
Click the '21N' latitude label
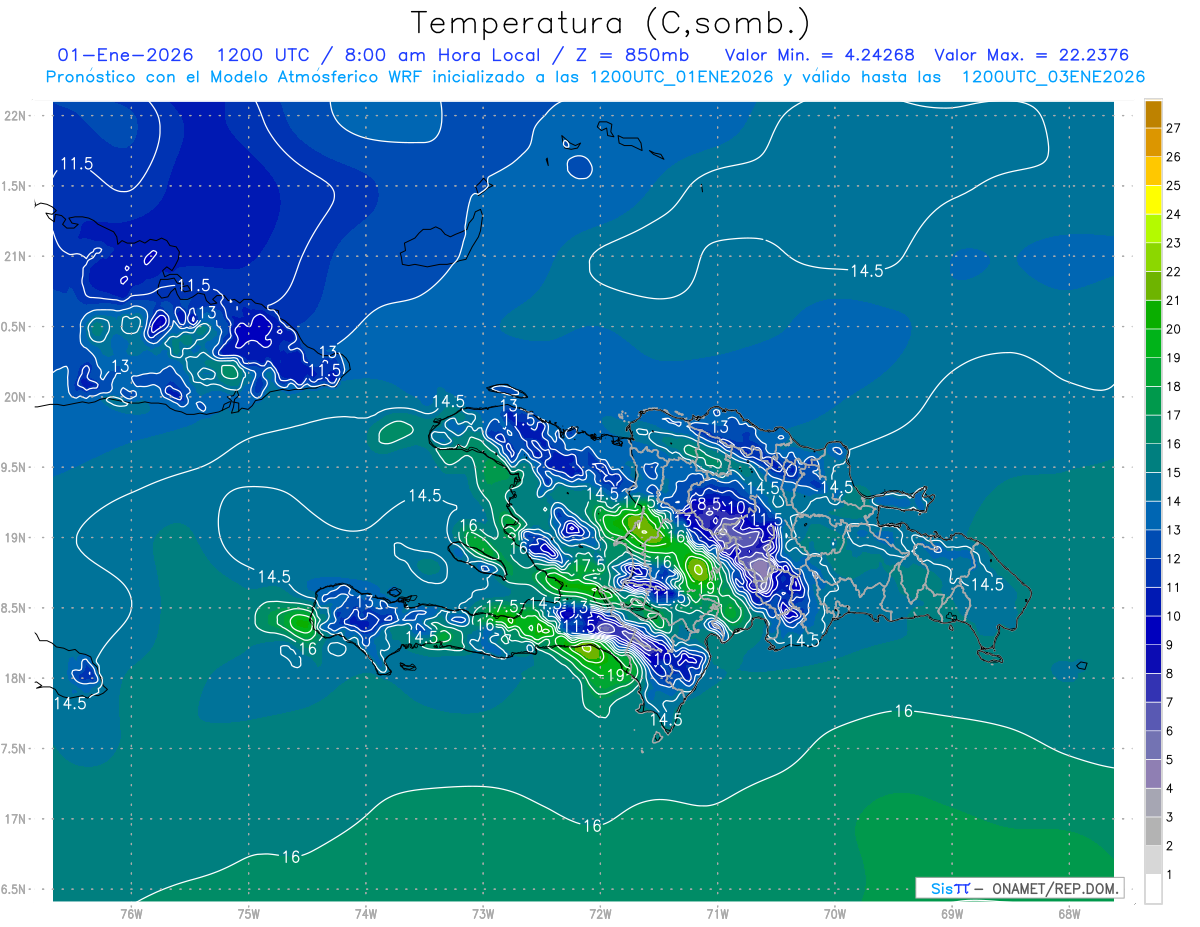pyautogui.click(x=17, y=256)
